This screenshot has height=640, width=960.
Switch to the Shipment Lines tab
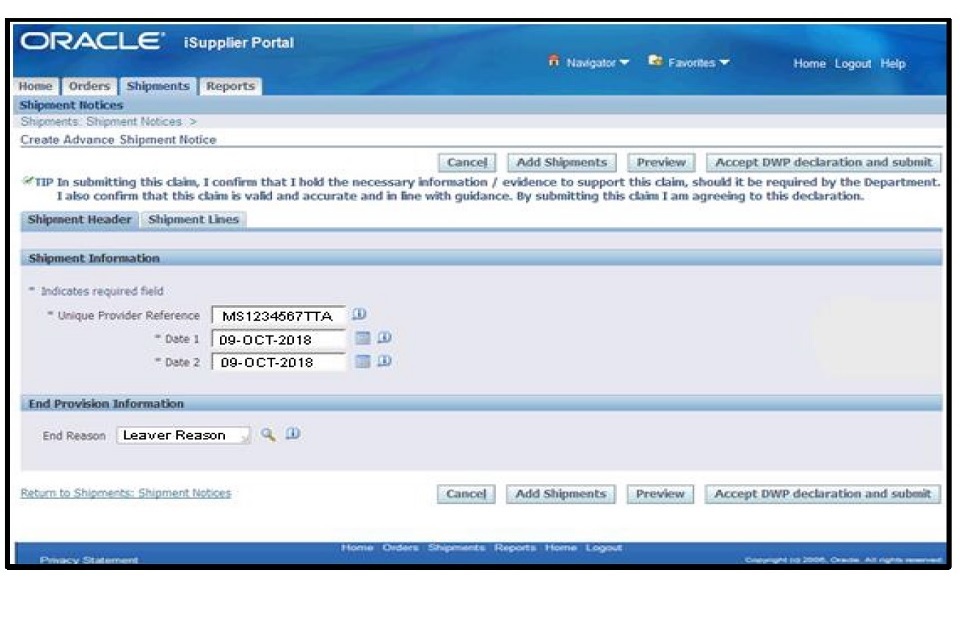194,220
